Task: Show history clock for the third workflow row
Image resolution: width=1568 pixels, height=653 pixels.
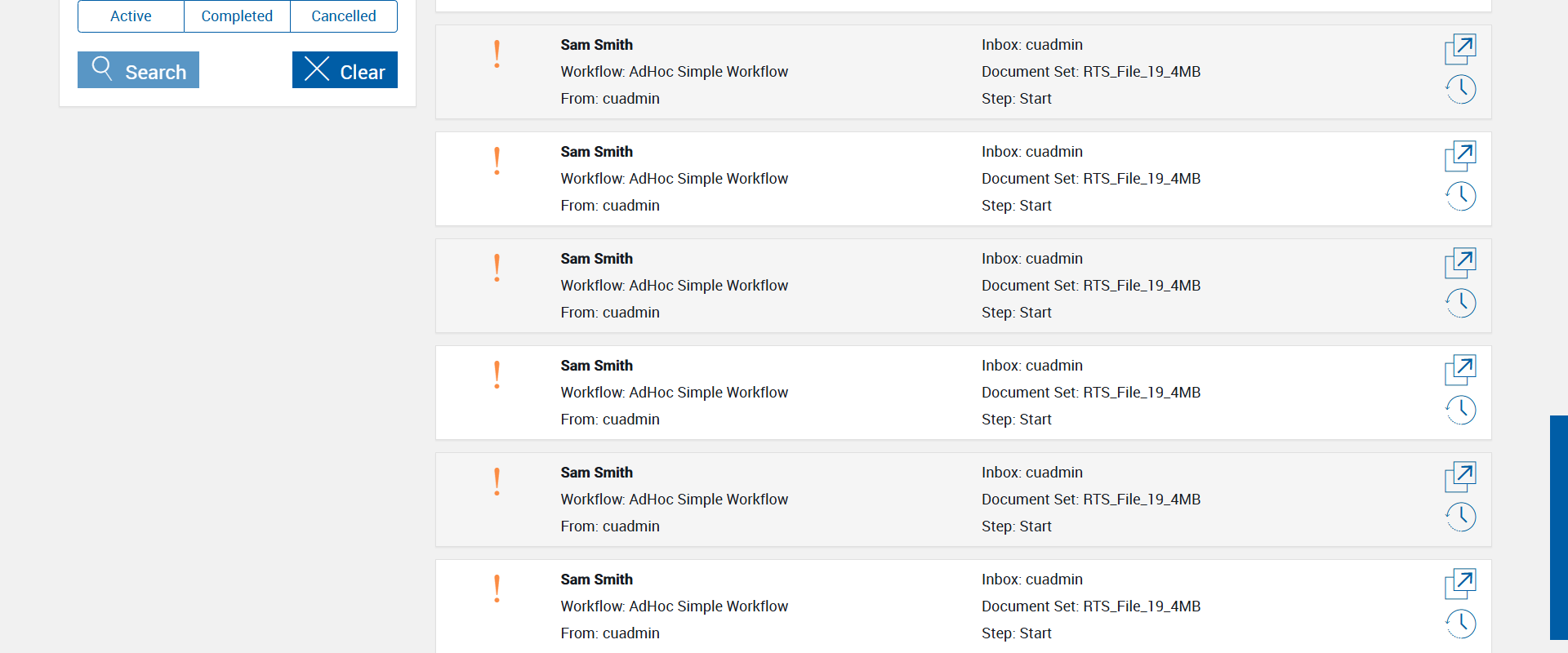Action: pyautogui.click(x=1460, y=303)
